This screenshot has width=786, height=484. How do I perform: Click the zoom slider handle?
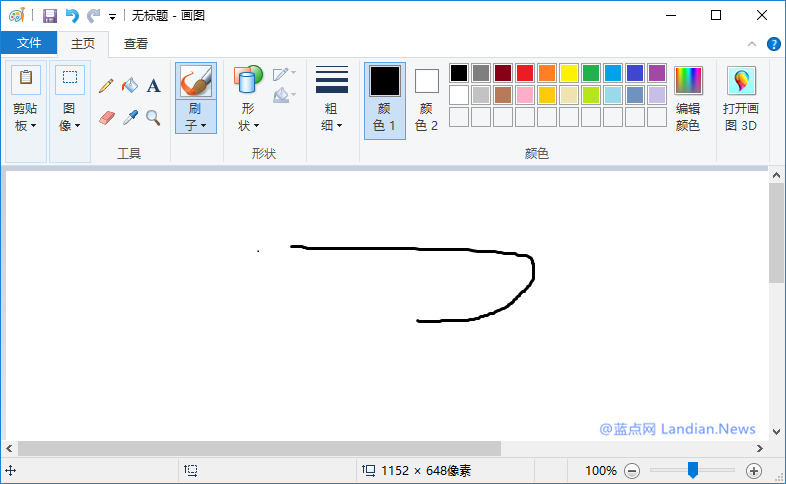click(x=693, y=470)
